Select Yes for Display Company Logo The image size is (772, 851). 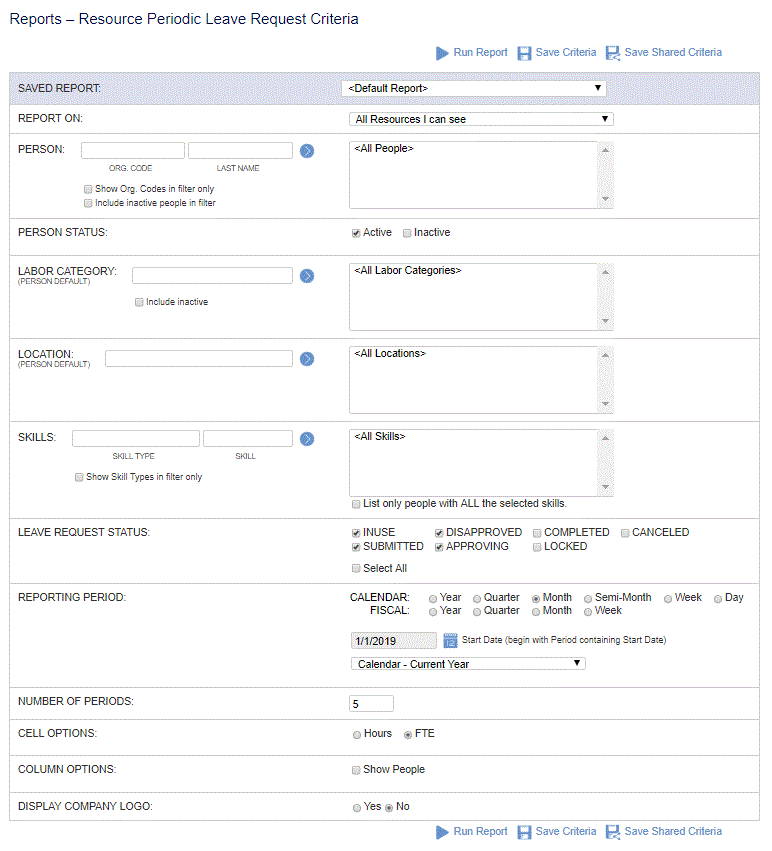point(357,808)
